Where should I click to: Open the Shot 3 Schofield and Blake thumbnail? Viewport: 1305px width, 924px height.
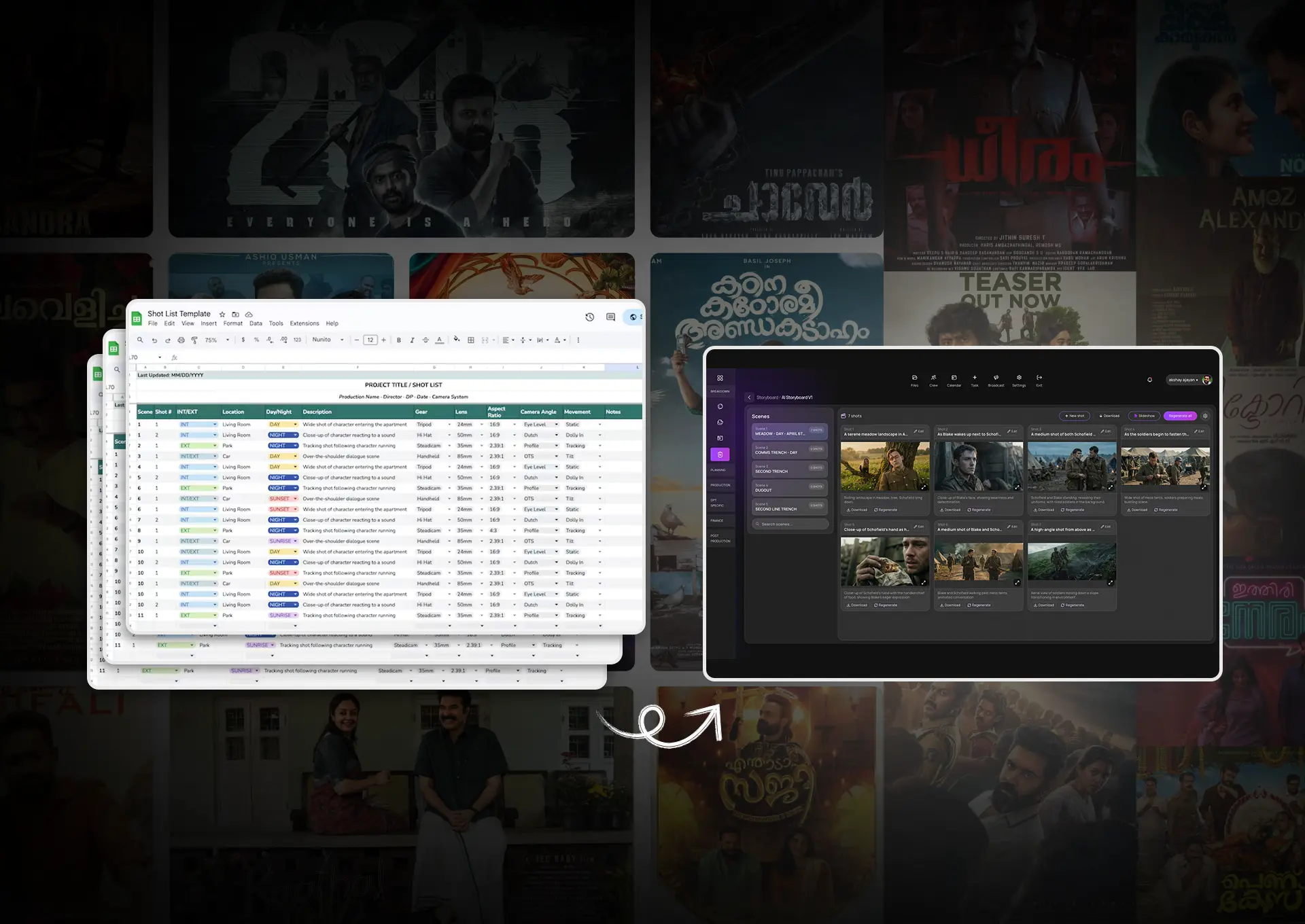pyautogui.click(x=1072, y=466)
